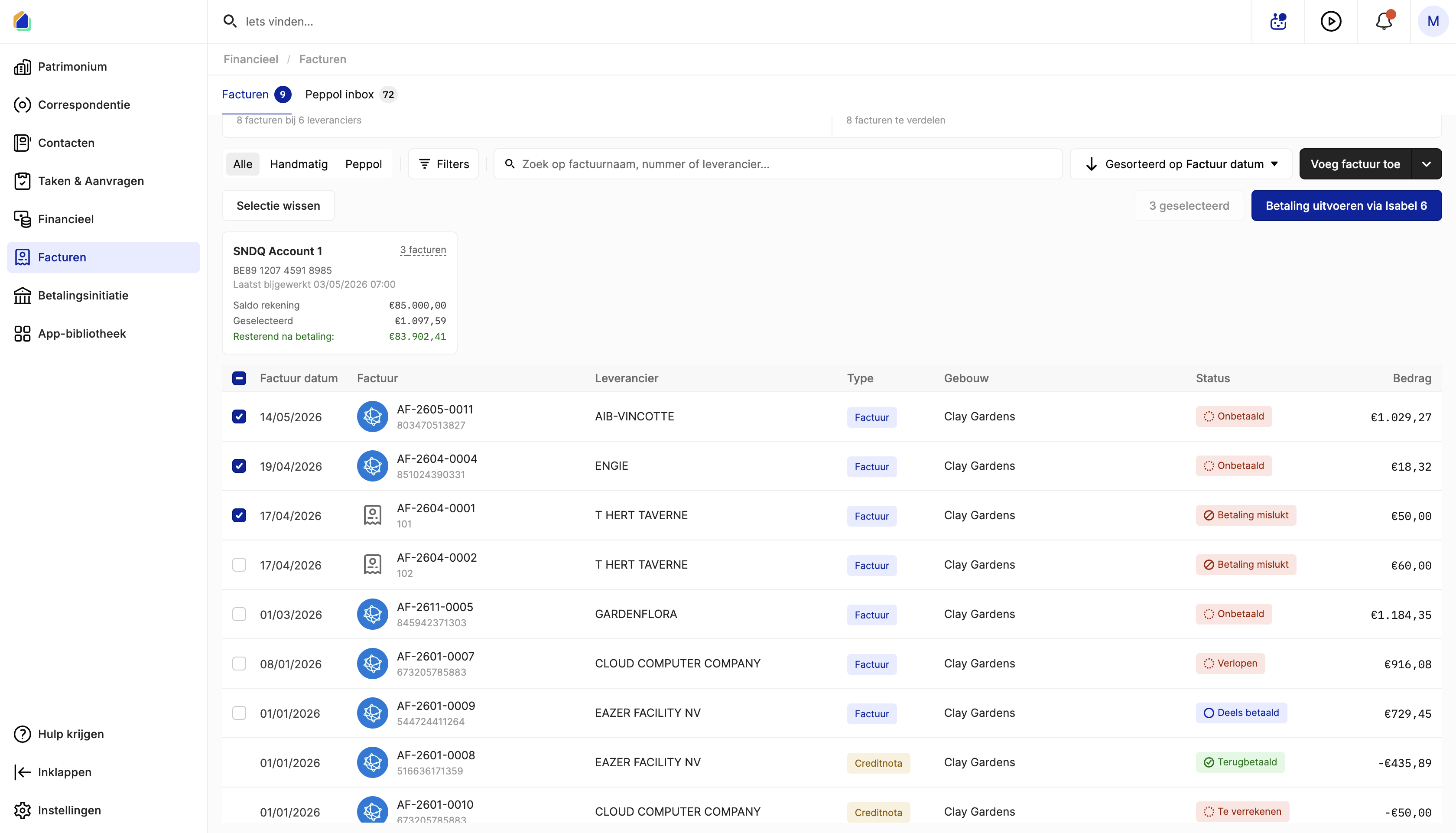Click Betaling mislukt status of AF-2604-0001
The width and height of the screenshot is (1456, 833).
(x=1245, y=515)
